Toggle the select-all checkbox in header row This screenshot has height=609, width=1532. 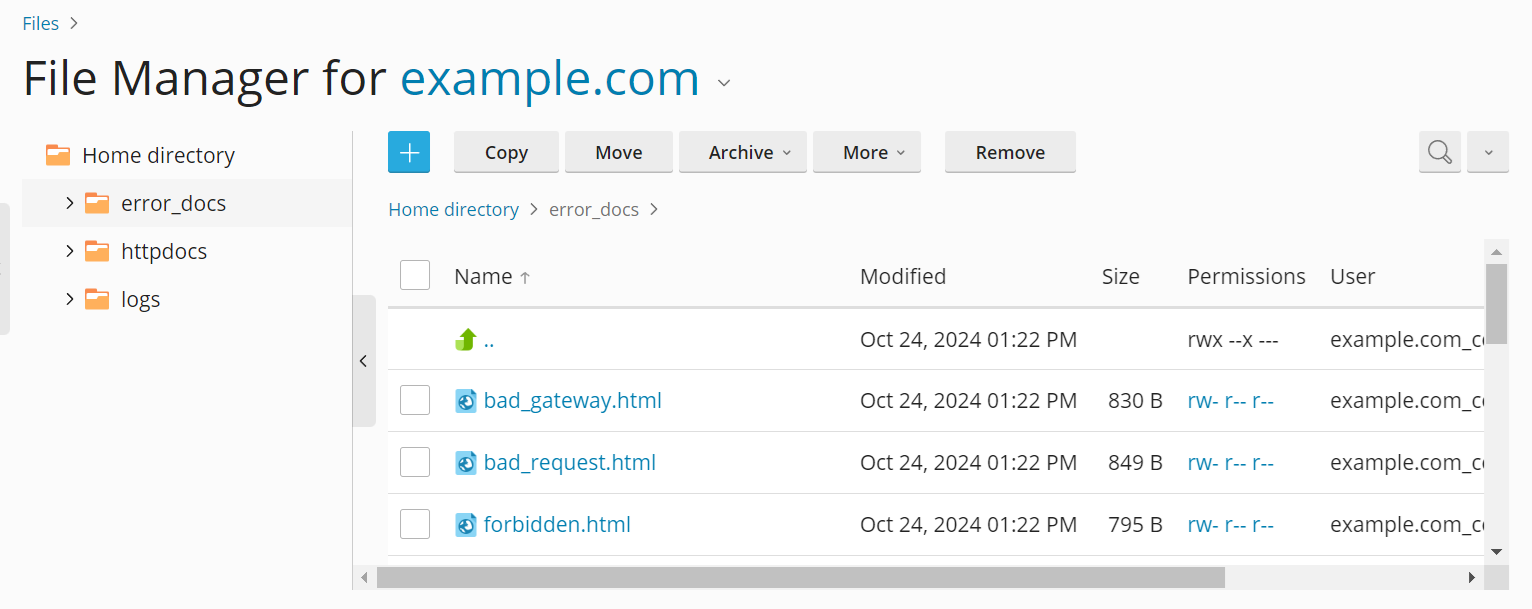tap(414, 275)
